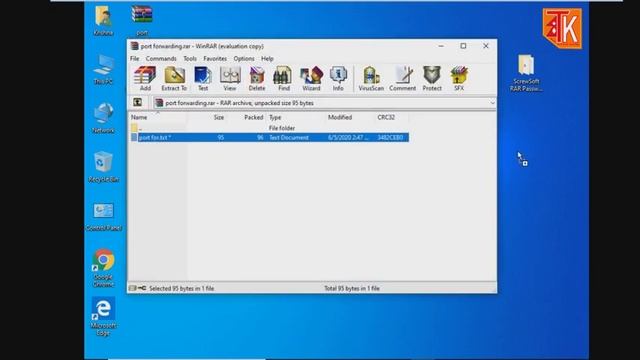640x360 pixels.
Task: Select the Recycle Bin desktop icon
Action: click(103, 167)
